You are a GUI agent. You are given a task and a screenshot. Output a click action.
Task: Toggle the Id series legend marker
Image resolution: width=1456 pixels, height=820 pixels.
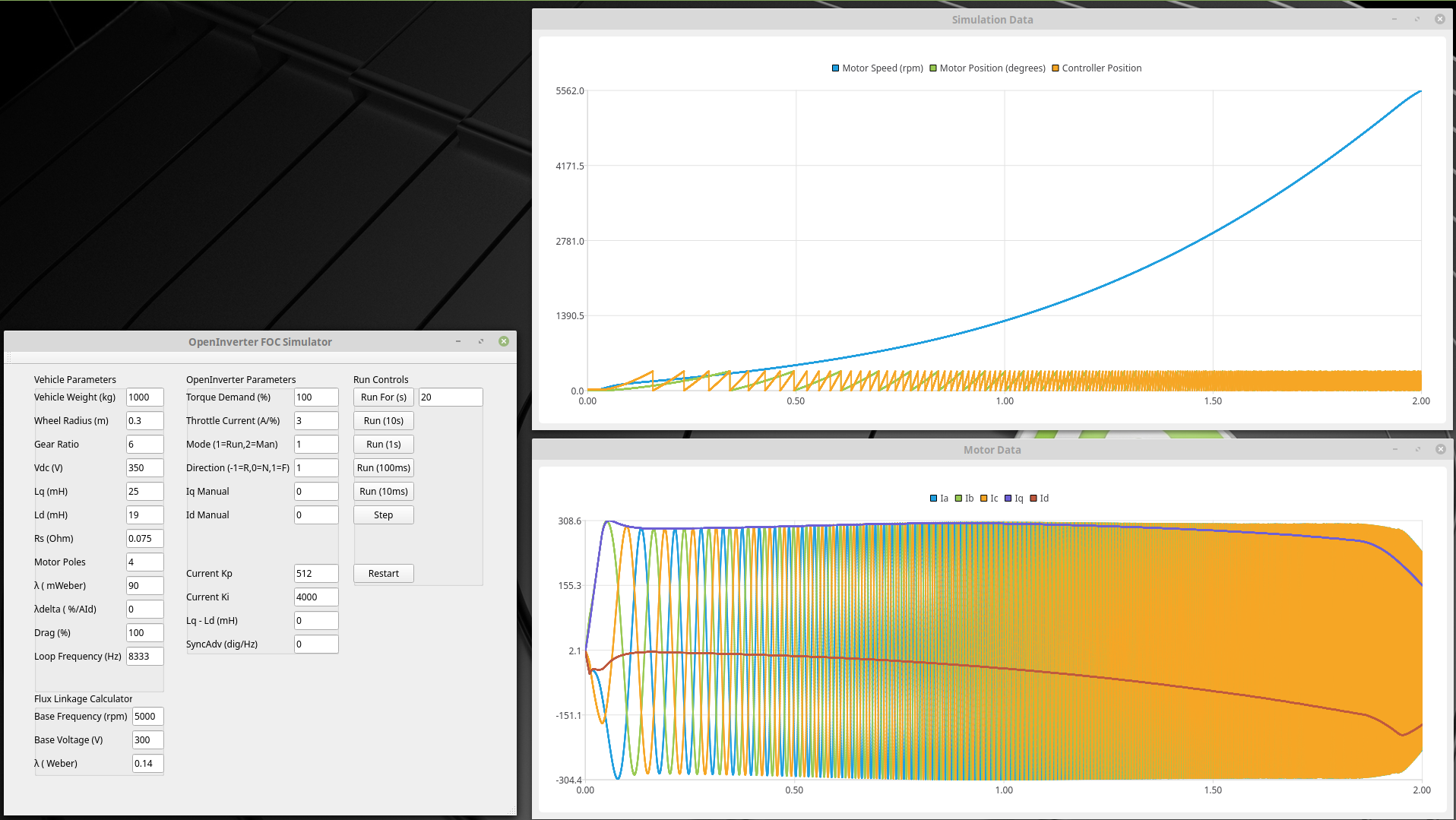[x=1033, y=499]
